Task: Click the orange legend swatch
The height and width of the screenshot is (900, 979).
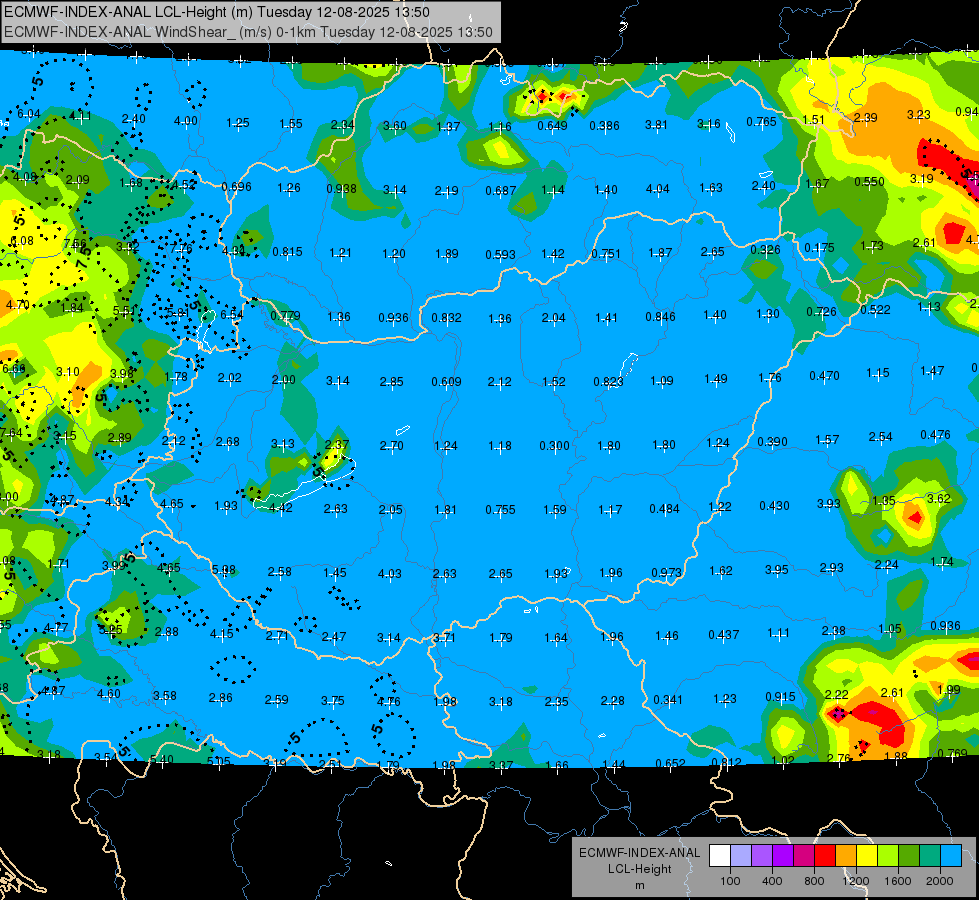Action: (x=846, y=856)
